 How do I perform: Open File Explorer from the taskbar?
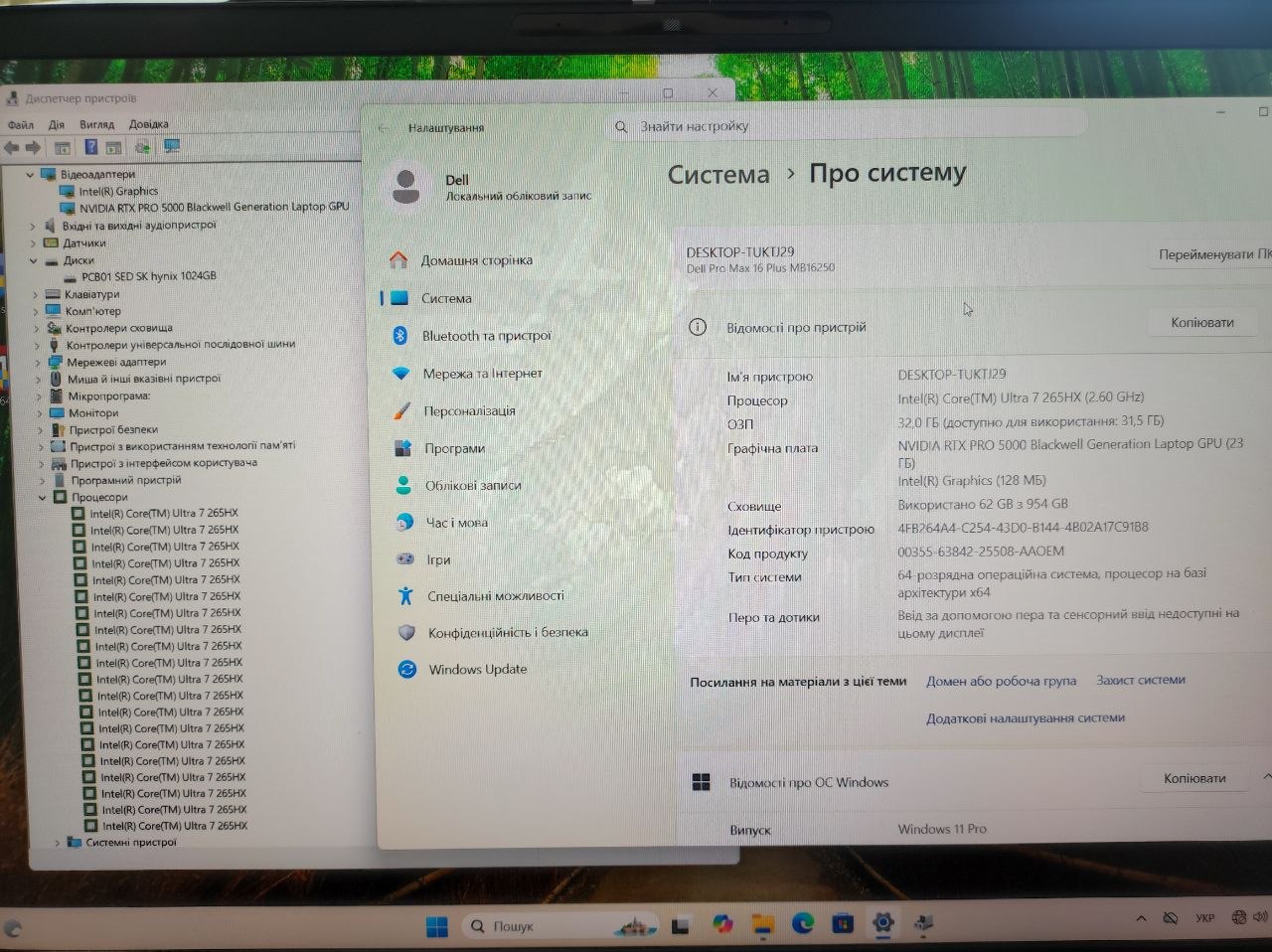(x=762, y=925)
